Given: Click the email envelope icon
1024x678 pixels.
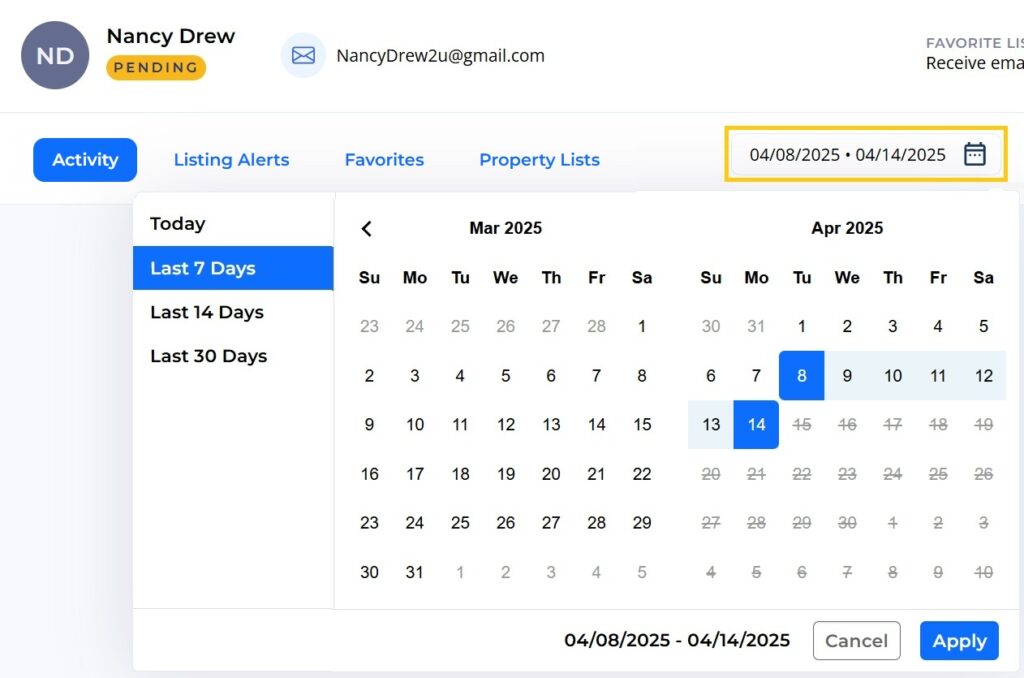Looking at the screenshot, I should click(x=303, y=56).
